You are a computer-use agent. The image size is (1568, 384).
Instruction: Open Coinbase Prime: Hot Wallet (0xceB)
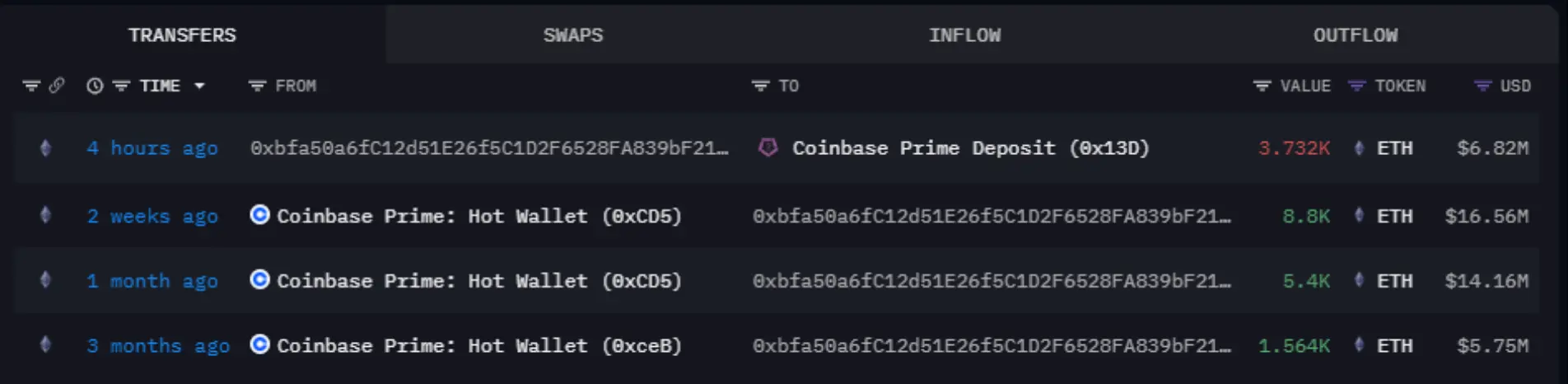click(x=478, y=346)
